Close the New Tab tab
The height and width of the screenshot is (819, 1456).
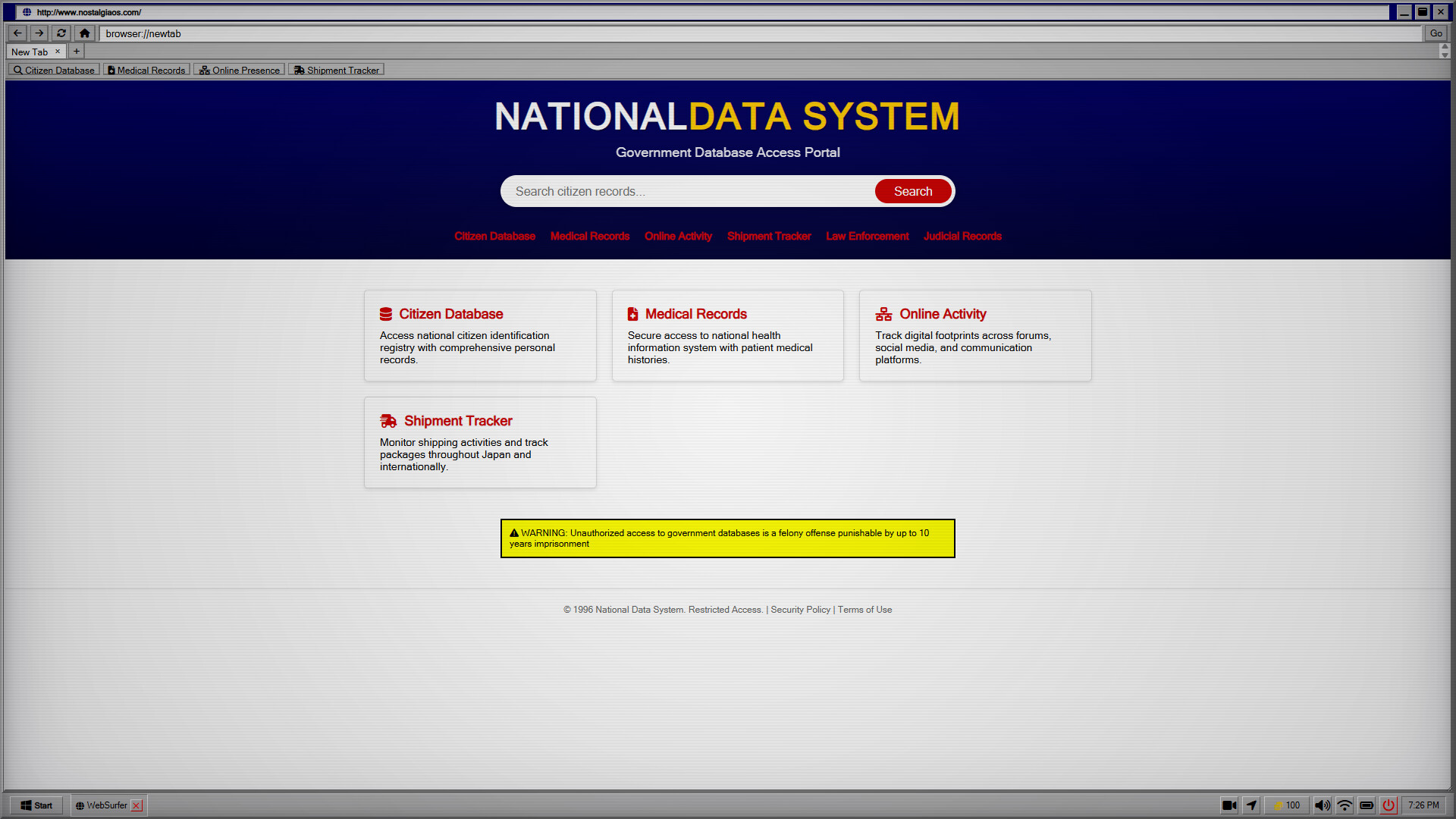point(58,52)
